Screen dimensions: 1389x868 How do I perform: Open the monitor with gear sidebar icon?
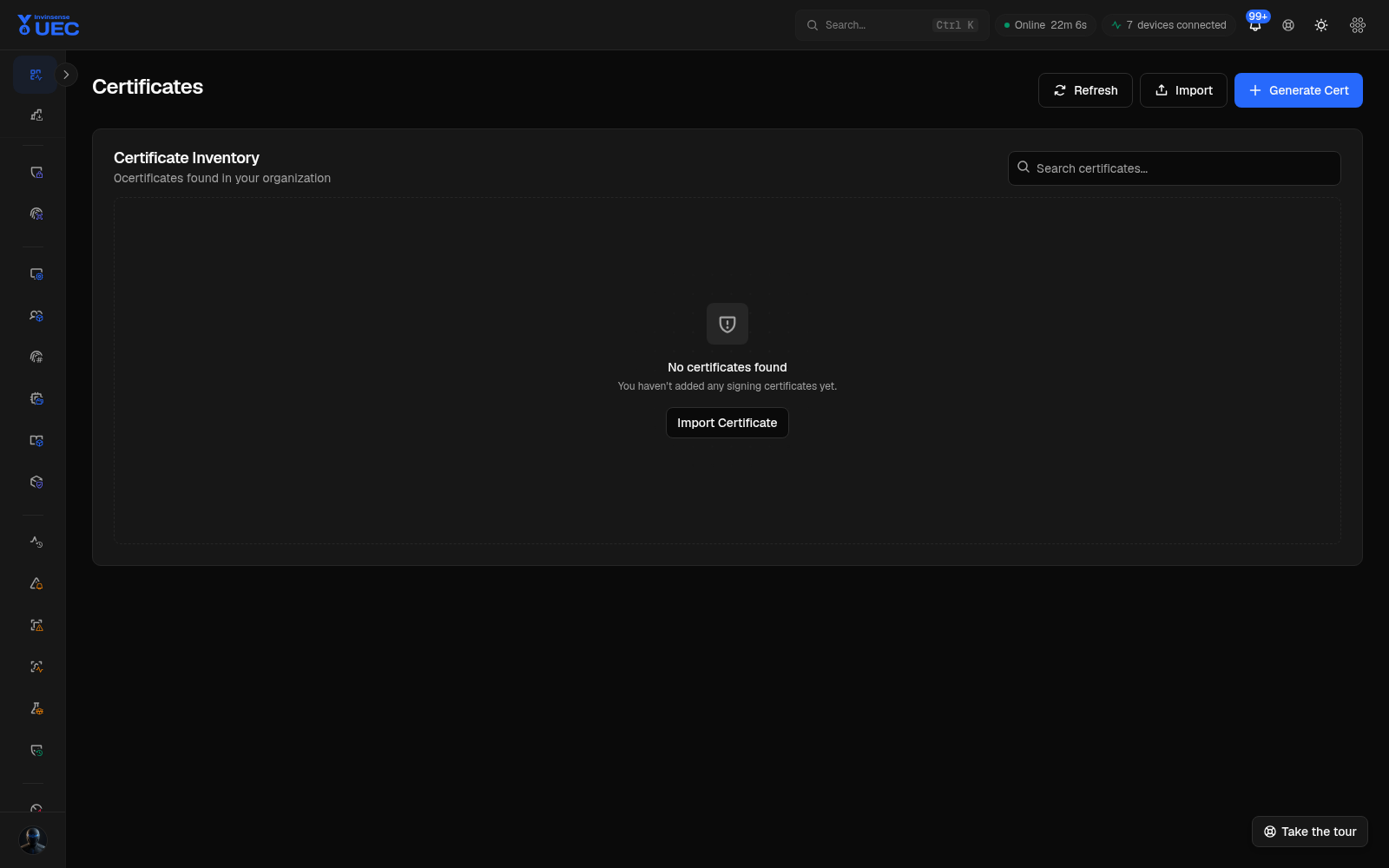[36, 274]
